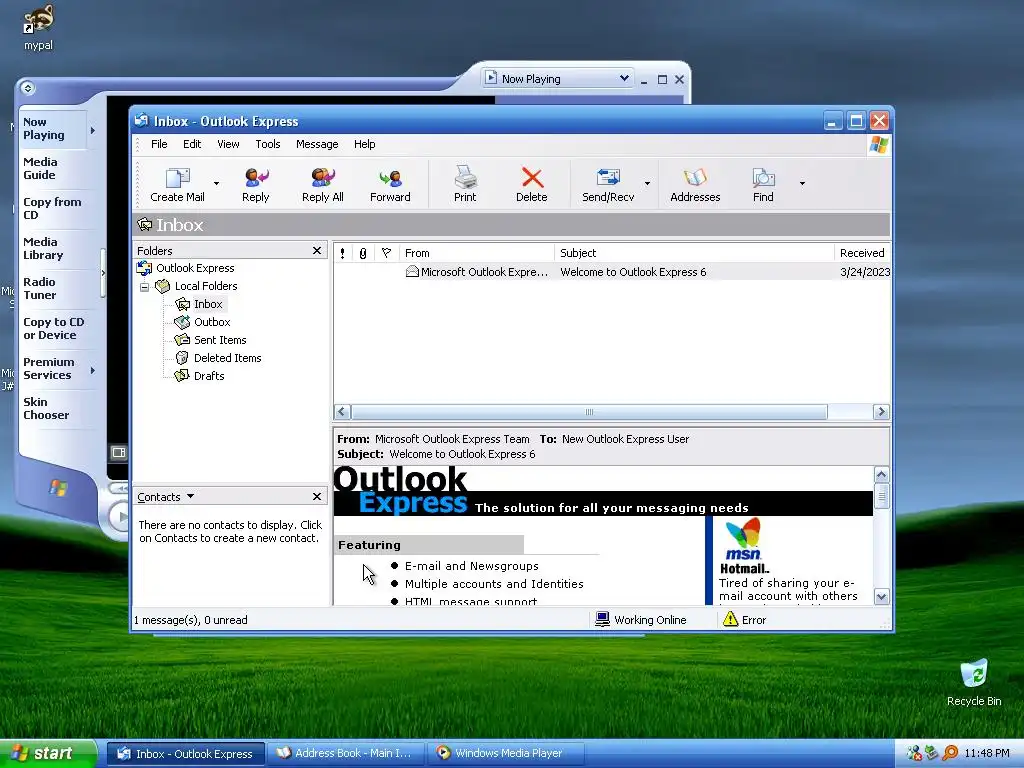Viewport: 1024px width, 768px height.
Task: Open Media Guide in Media Player
Action: click(x=40, y=168)
